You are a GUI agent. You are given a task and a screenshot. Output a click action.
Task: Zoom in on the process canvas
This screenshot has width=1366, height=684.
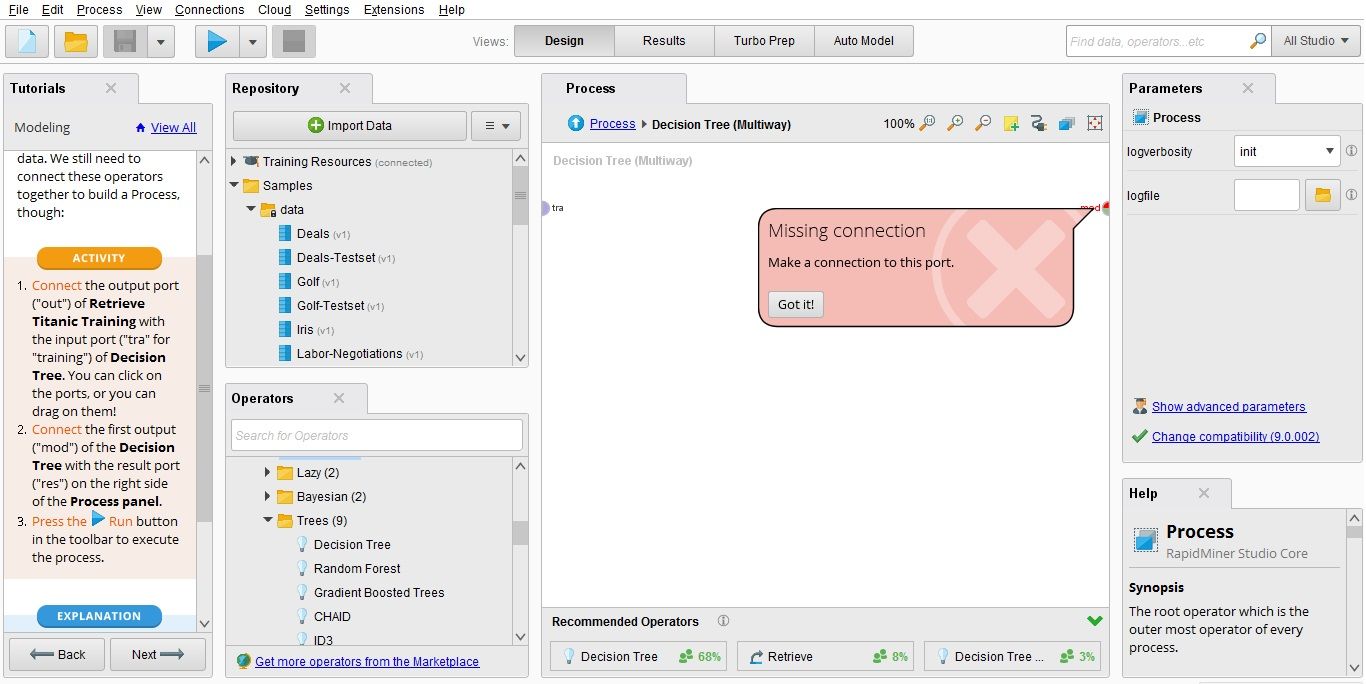[955, 123]
